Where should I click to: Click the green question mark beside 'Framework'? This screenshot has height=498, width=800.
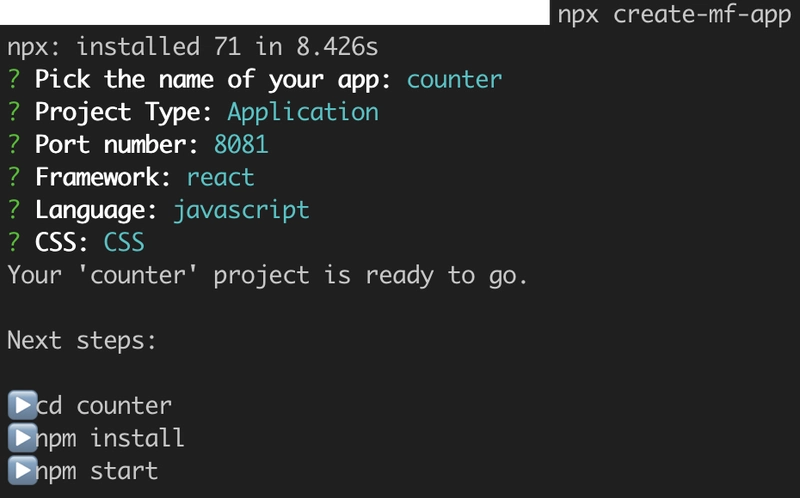14,177
